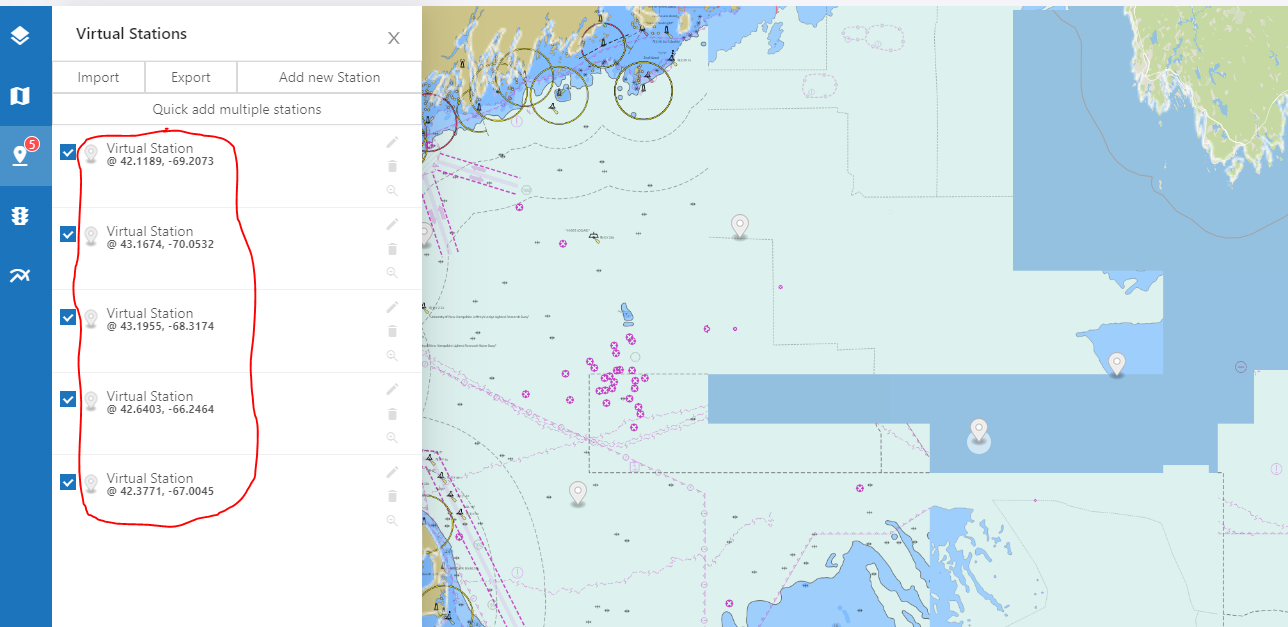Close the Virtual Stations panel
The width and height of the screenshot is (1288, 627).
tap(394, 38)
